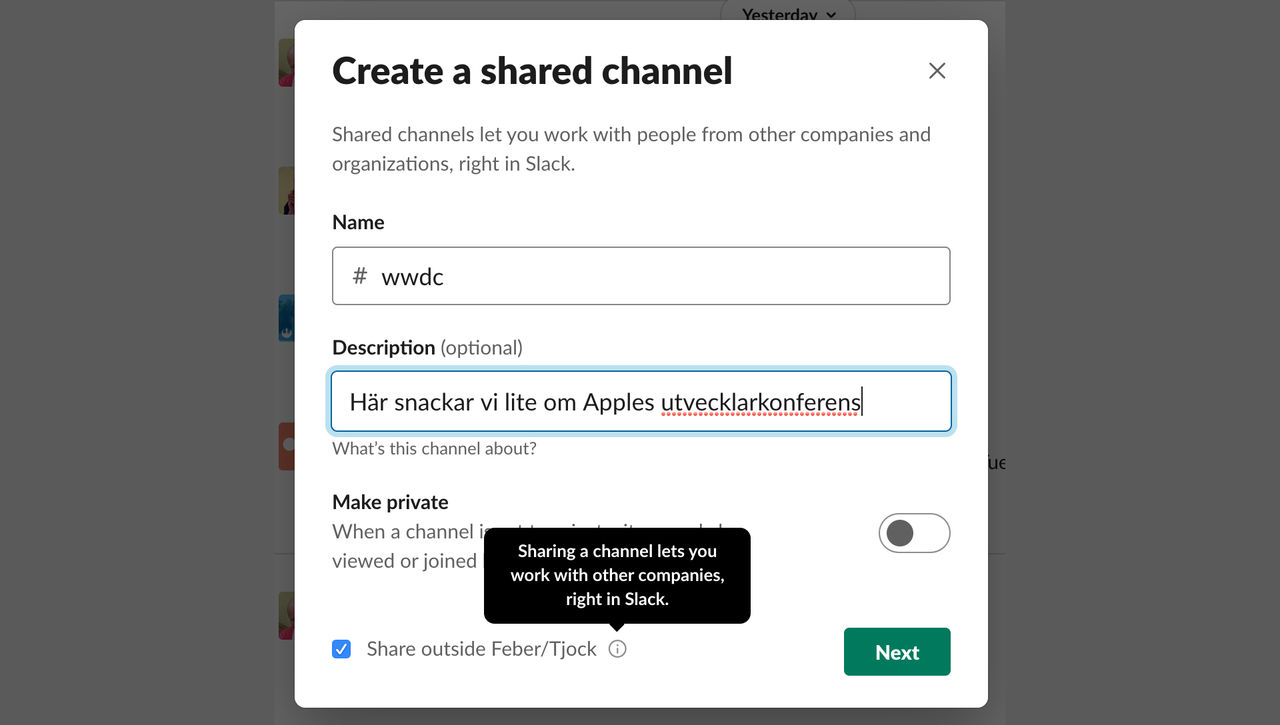Click the black sharing tooltip bubble

point(617,575)
